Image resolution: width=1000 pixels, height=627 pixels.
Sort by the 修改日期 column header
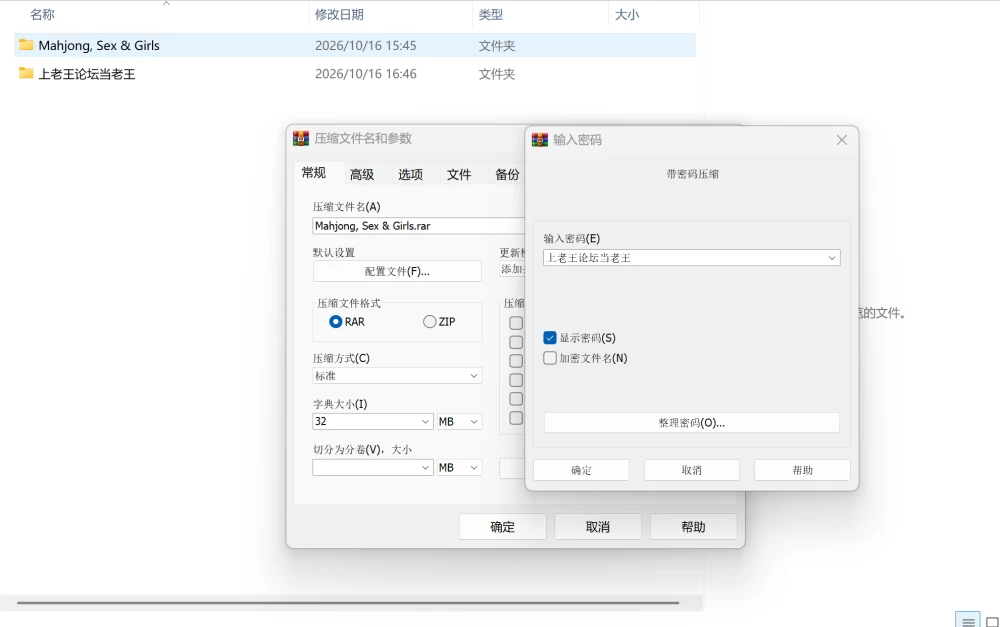pos(339,14)
